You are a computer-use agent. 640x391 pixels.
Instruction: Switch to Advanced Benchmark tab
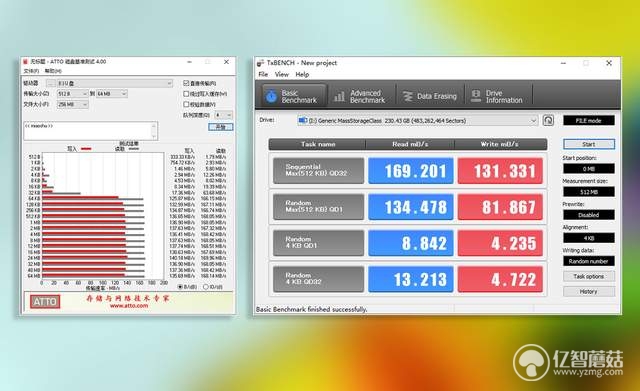point(360,96)
